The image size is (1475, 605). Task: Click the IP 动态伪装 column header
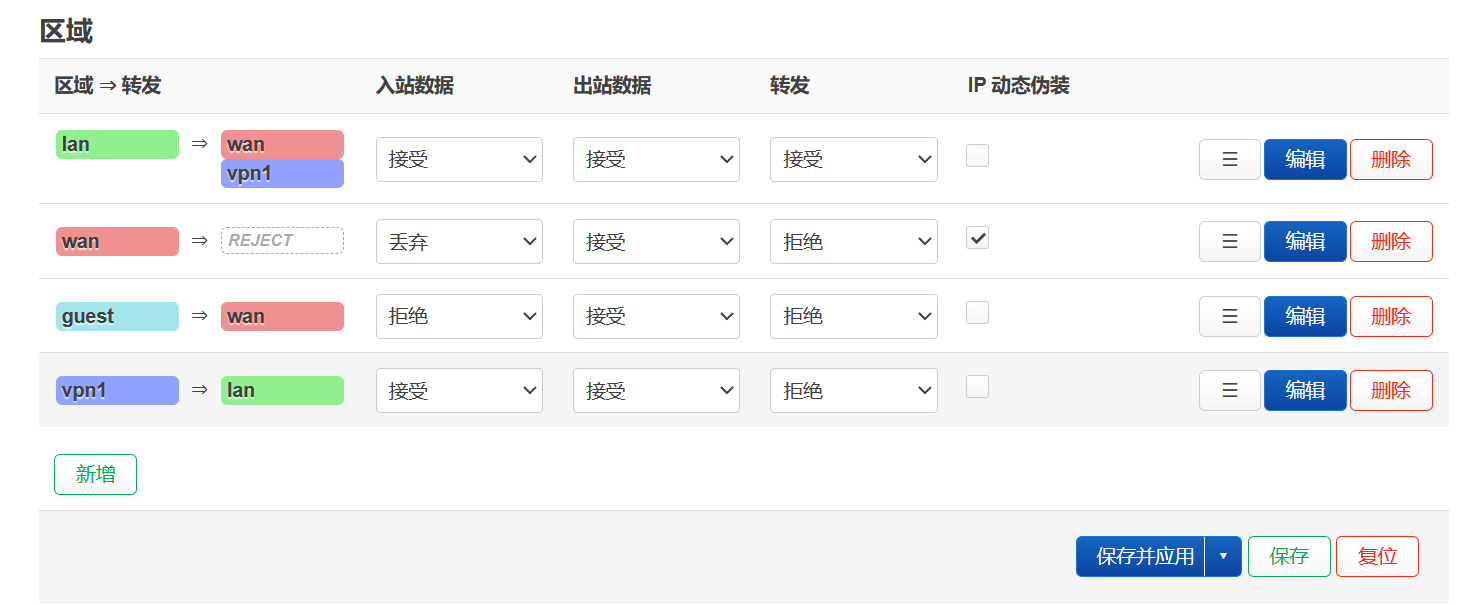pyautogui.click(x=1018, y=86)
